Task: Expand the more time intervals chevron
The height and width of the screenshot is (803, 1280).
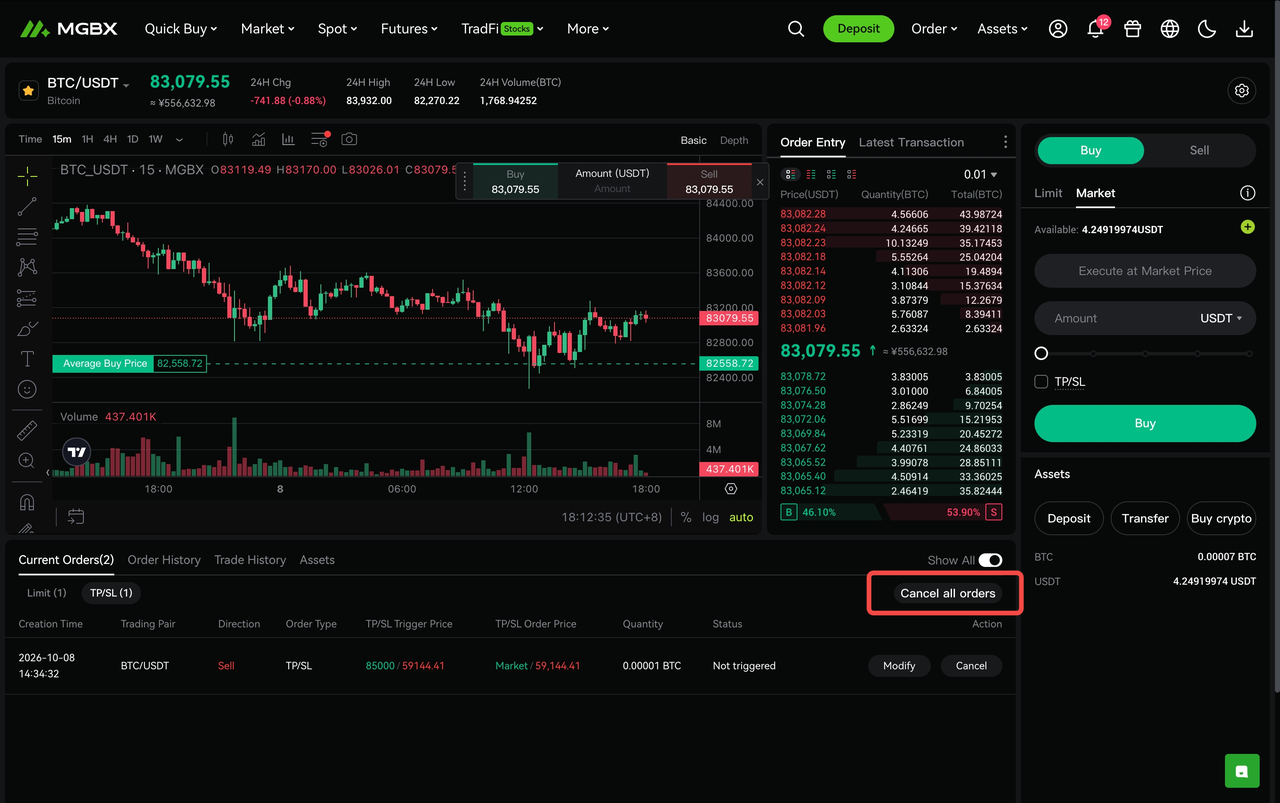Action: point(179,140)
